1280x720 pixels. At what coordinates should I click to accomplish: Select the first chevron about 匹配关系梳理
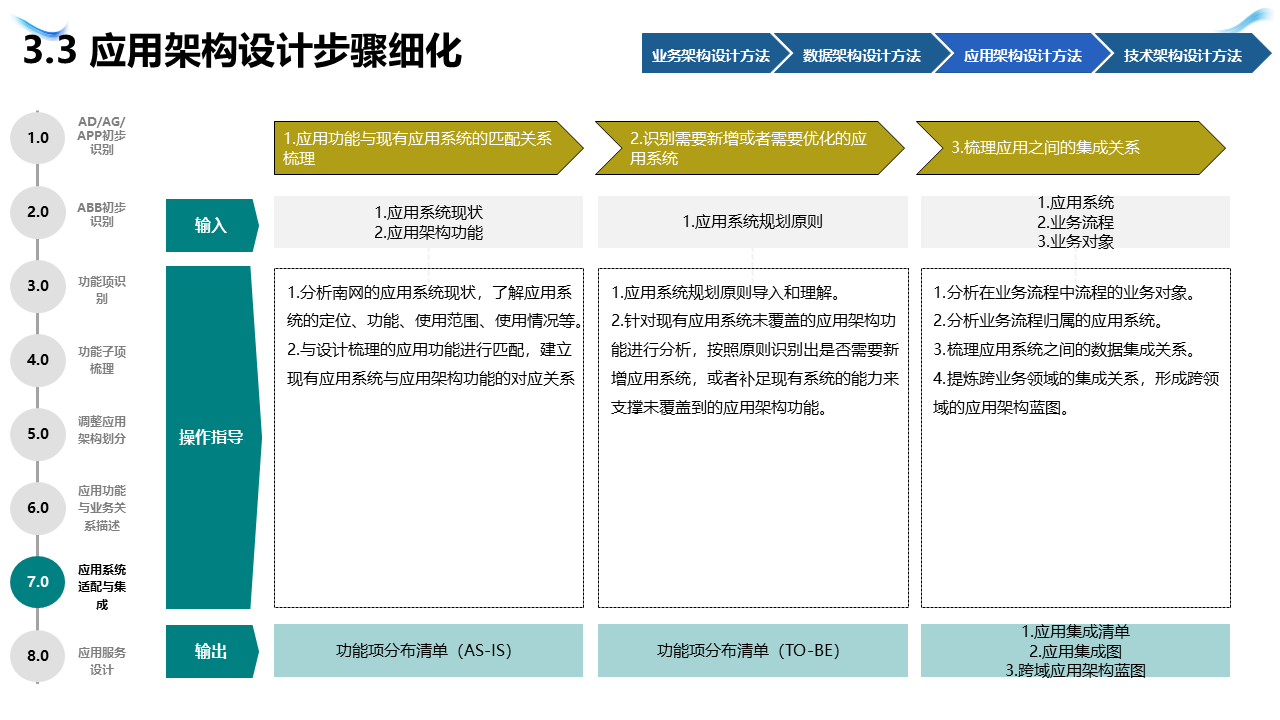428,148
